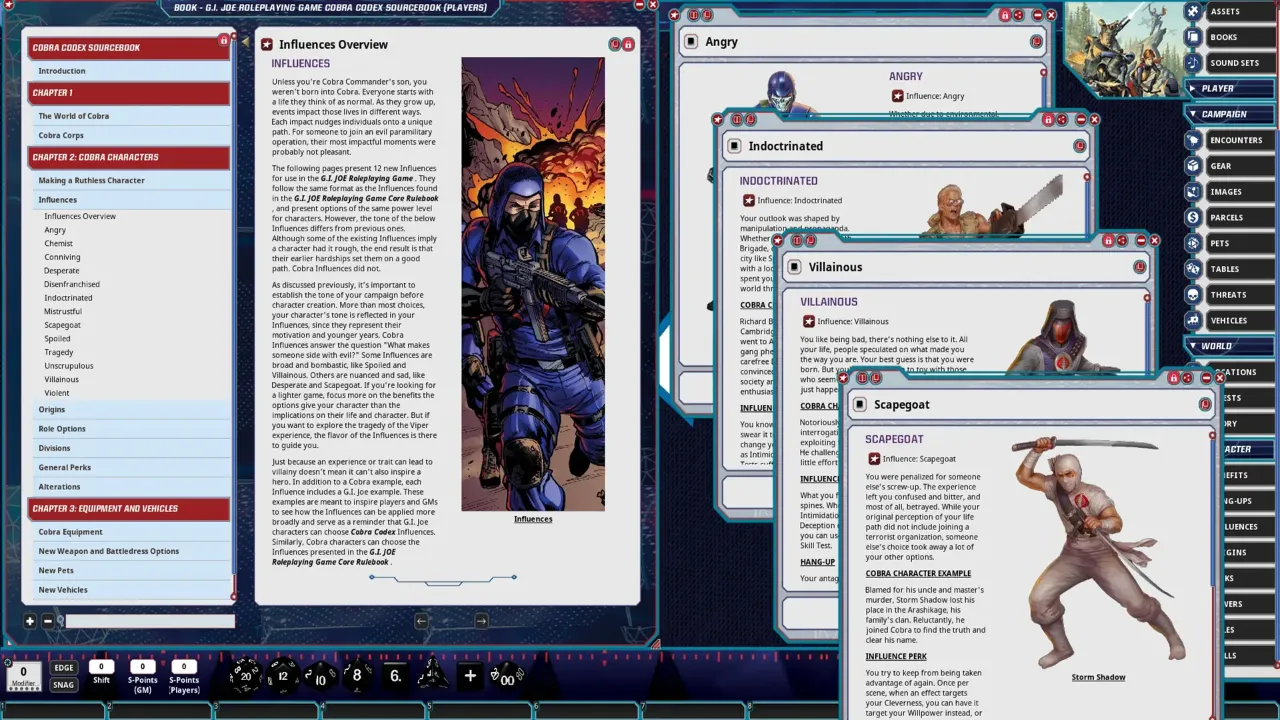Toggle the lock on Cobra Codex sidebar
The image size is (1280, 720).
224,41
